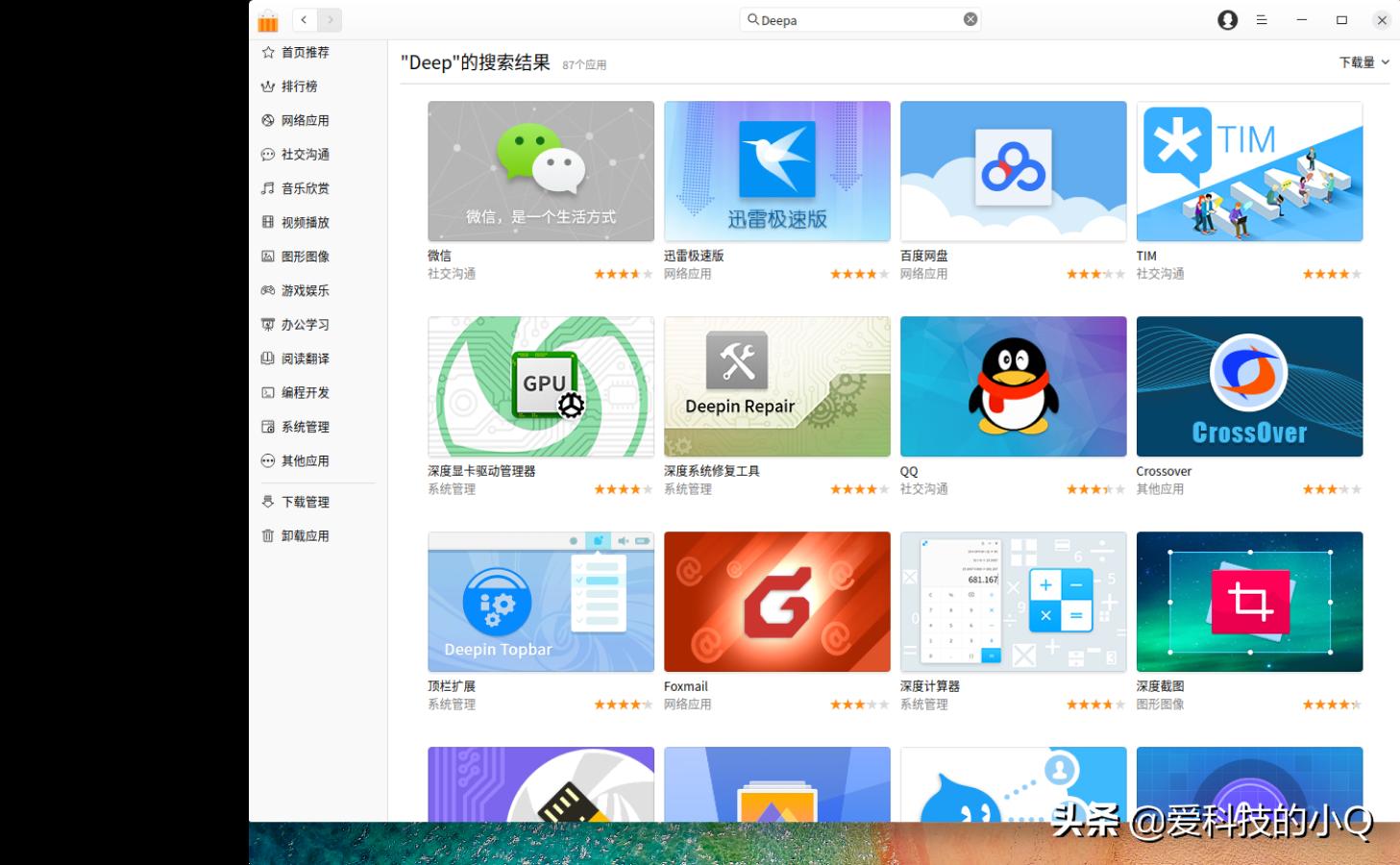
Task: Select the 网络应用 globe icon in sidebar
Action: click(268, 120)
